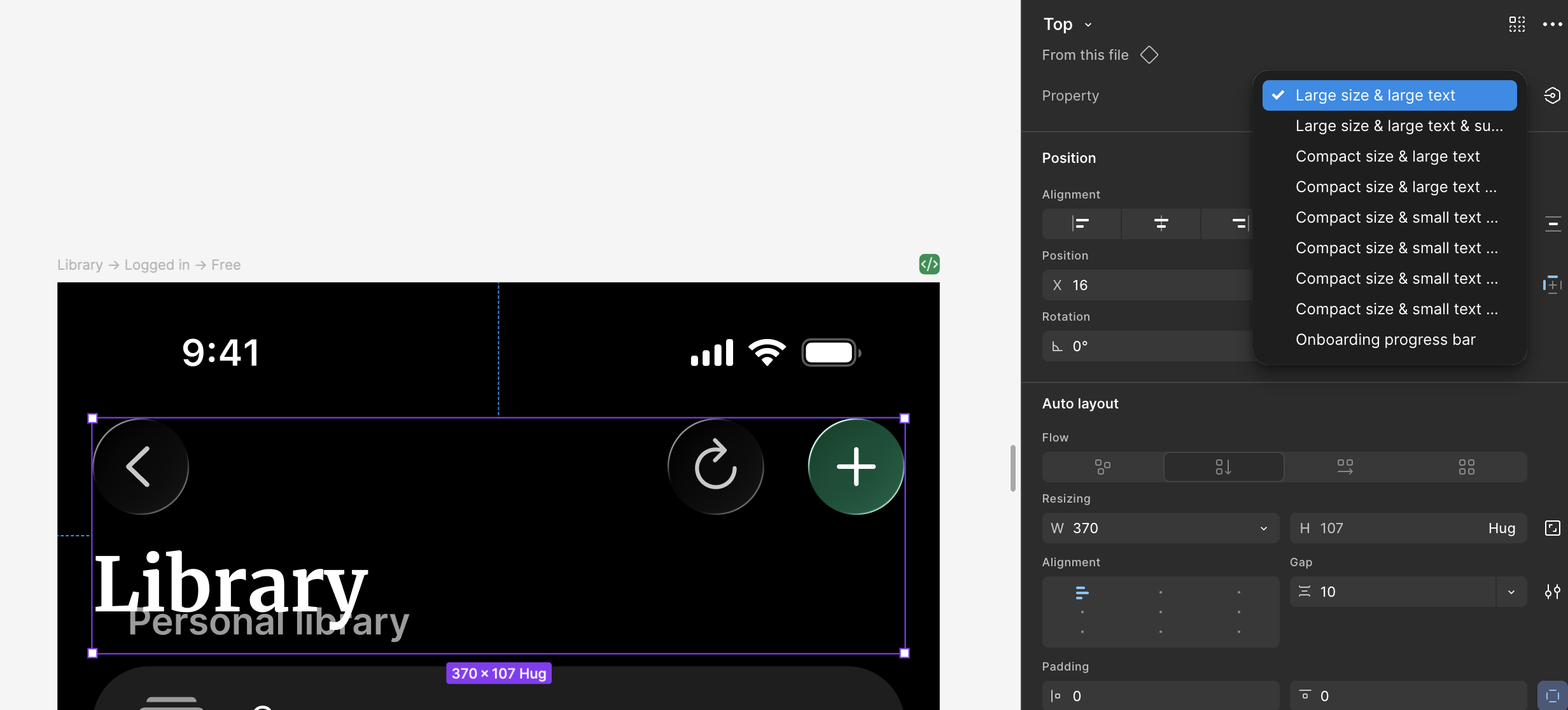Set auto layout flow to freeform
The height and width of the screenshot is (710, 1568).
[1102, 467]
